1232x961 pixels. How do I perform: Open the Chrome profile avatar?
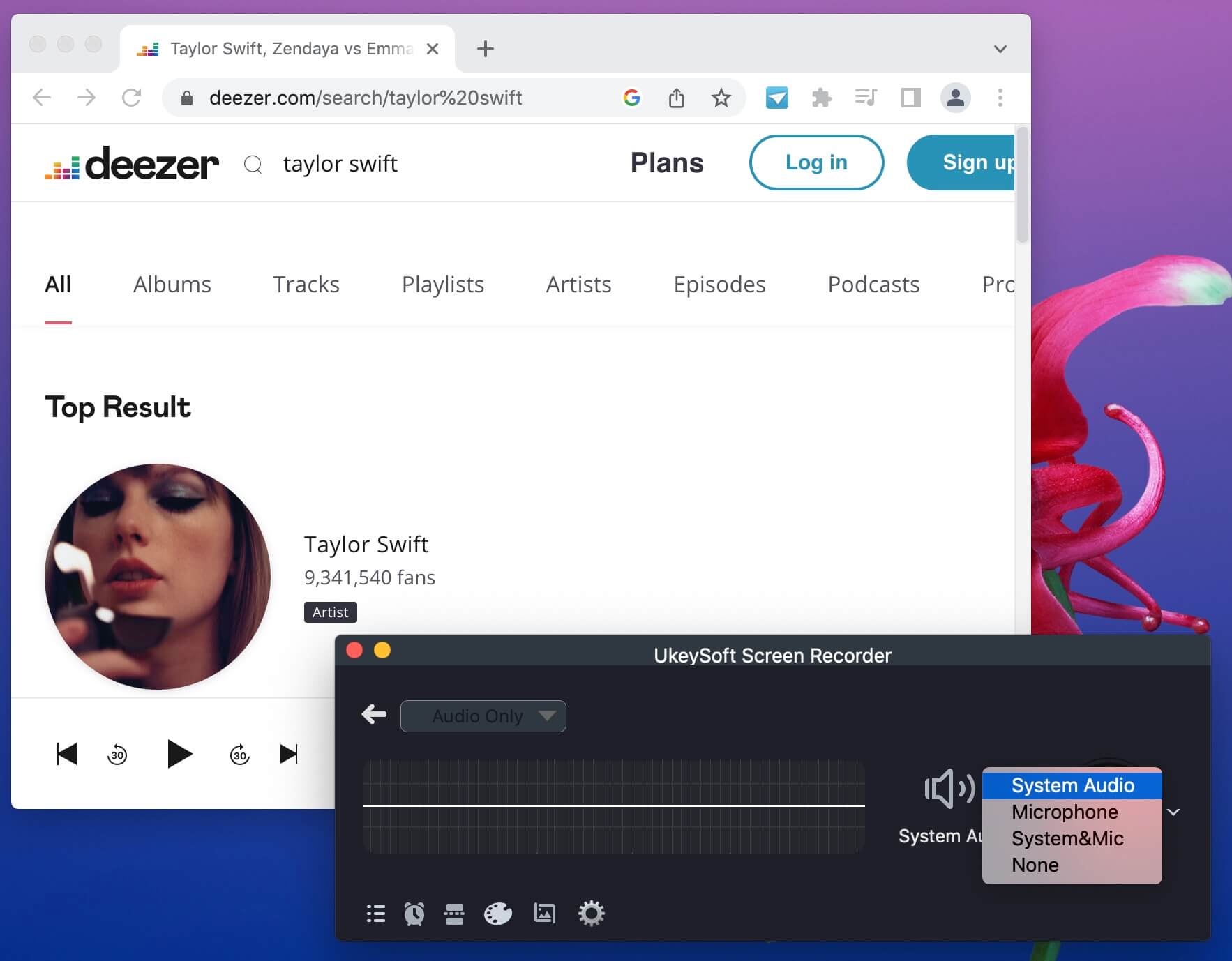[955, 98]
